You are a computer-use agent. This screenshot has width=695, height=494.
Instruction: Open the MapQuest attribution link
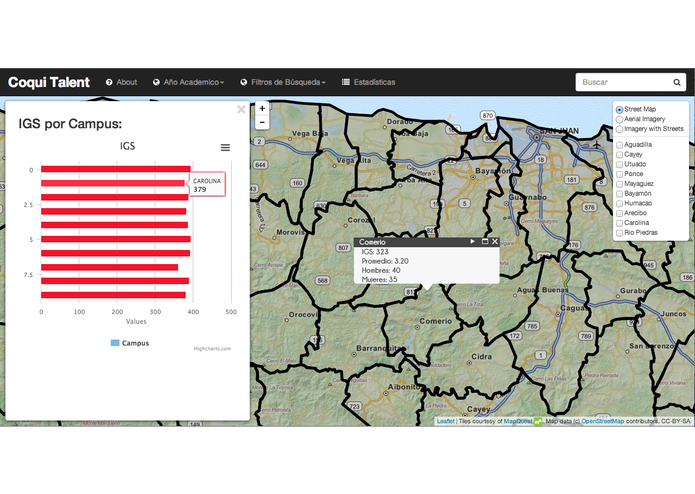click(518, 421)
